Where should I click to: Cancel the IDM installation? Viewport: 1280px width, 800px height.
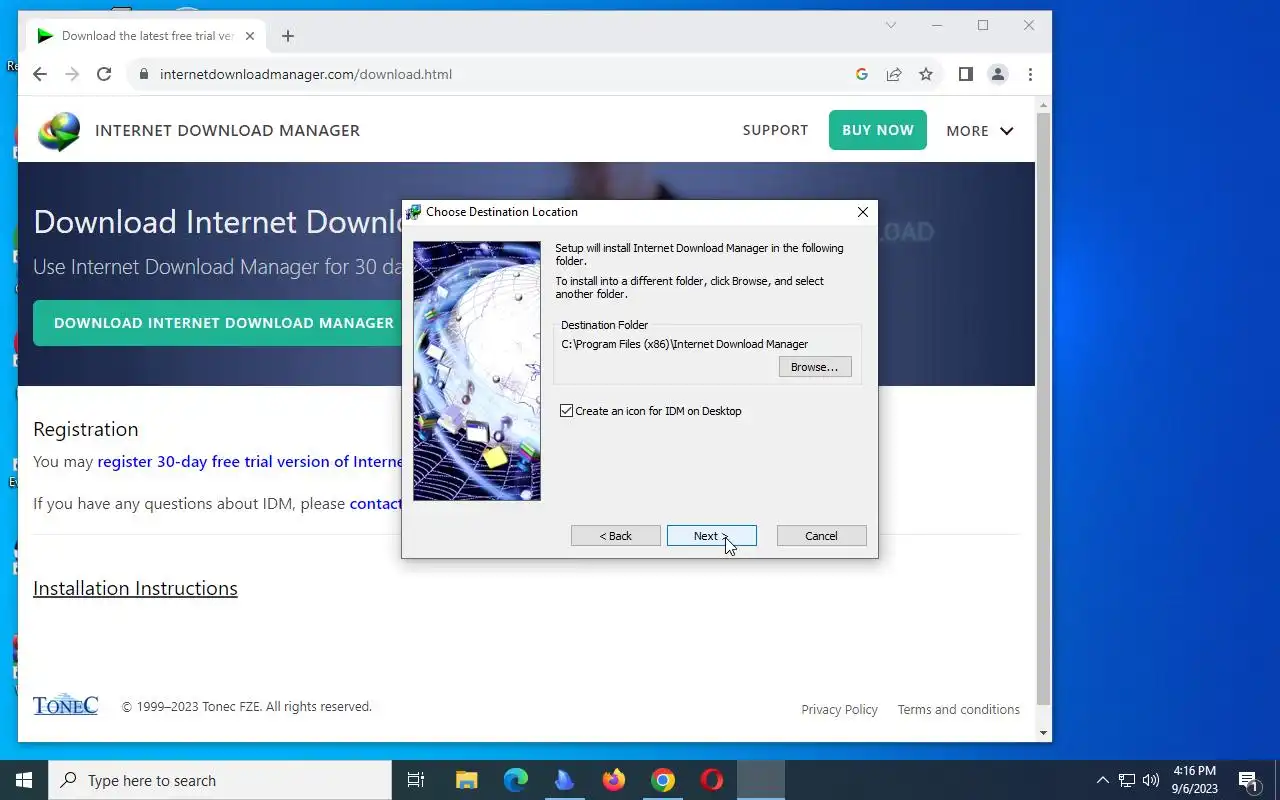[x=821, y=536]
